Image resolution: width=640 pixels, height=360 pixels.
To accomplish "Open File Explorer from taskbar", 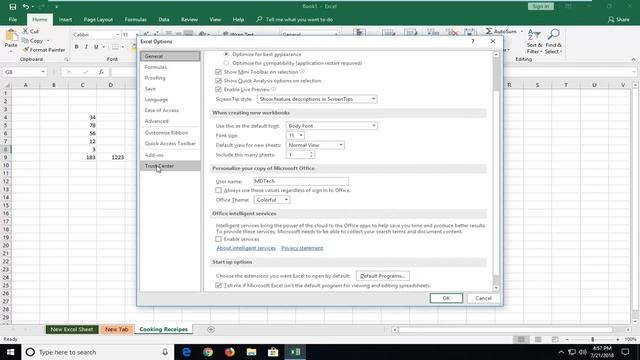I will (x=251, y=352).
